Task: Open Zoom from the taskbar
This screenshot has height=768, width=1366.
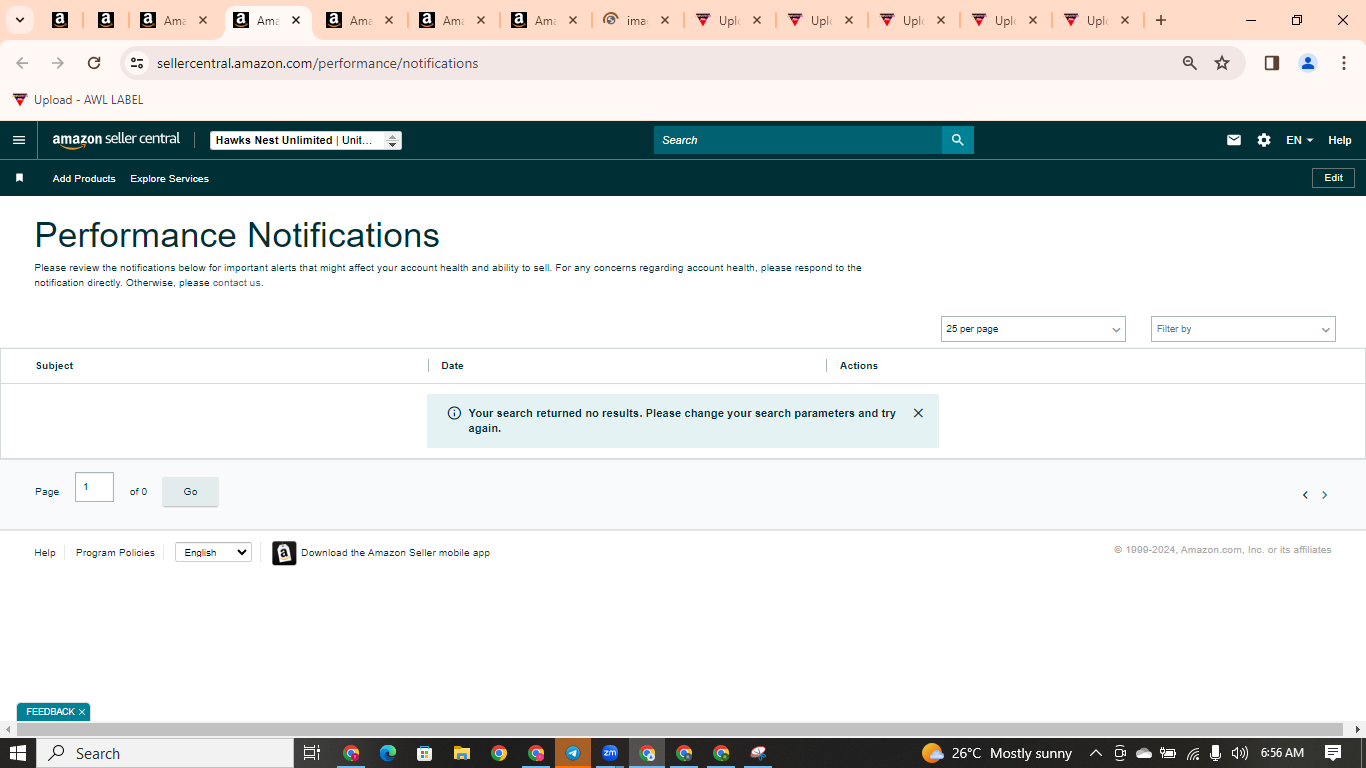Action: pos(610,753)
